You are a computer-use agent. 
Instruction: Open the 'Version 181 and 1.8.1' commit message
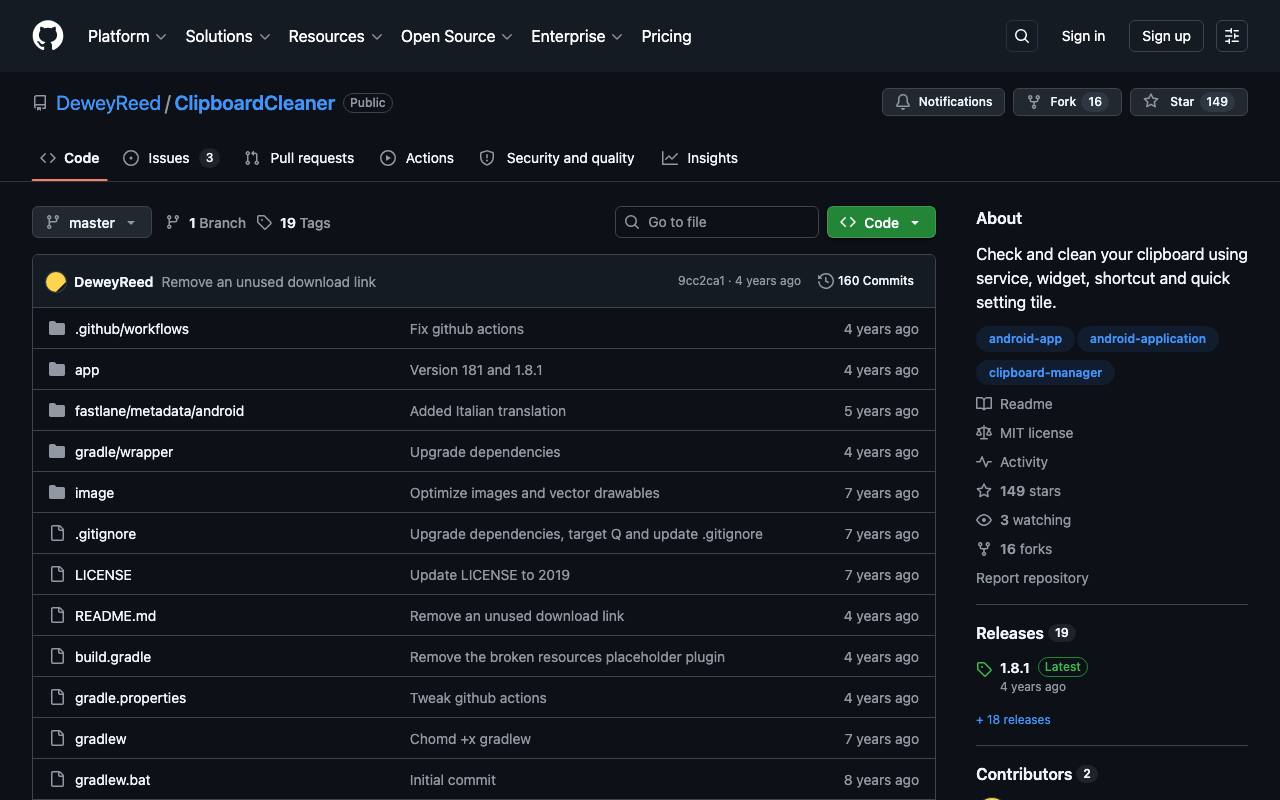[476, 370]
